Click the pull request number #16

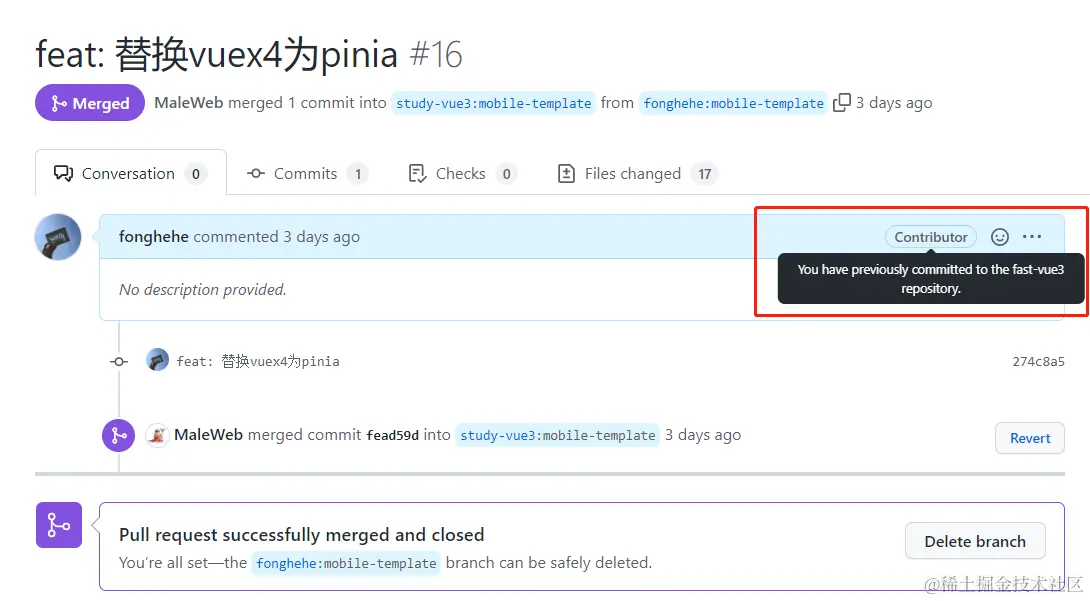coord(436,55)
